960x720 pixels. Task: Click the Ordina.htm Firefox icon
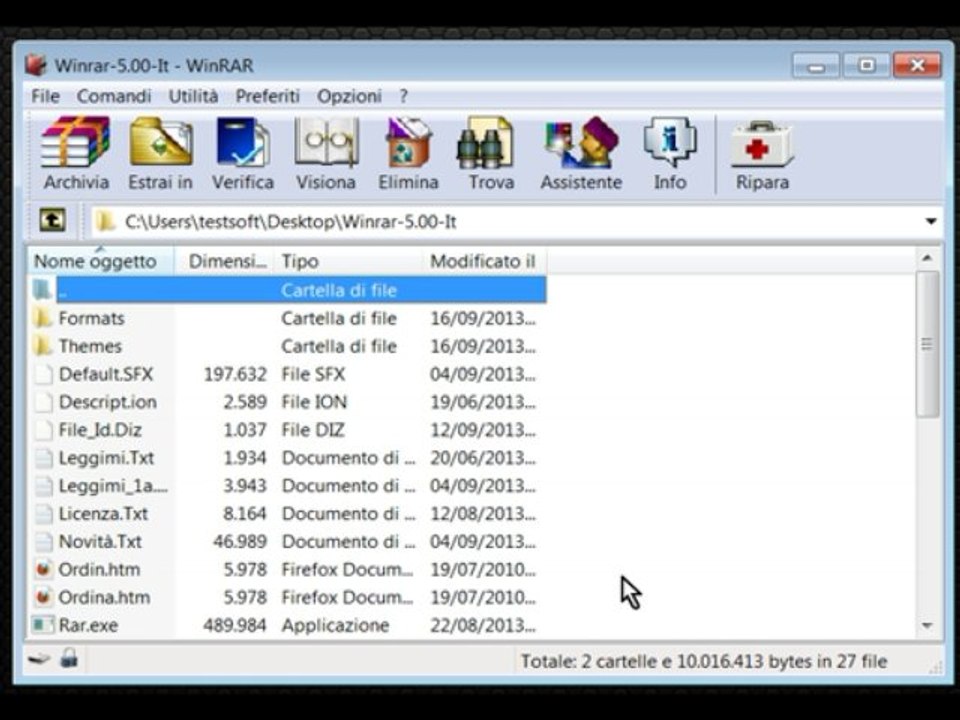pyautogui.click(x=43, y=597)
